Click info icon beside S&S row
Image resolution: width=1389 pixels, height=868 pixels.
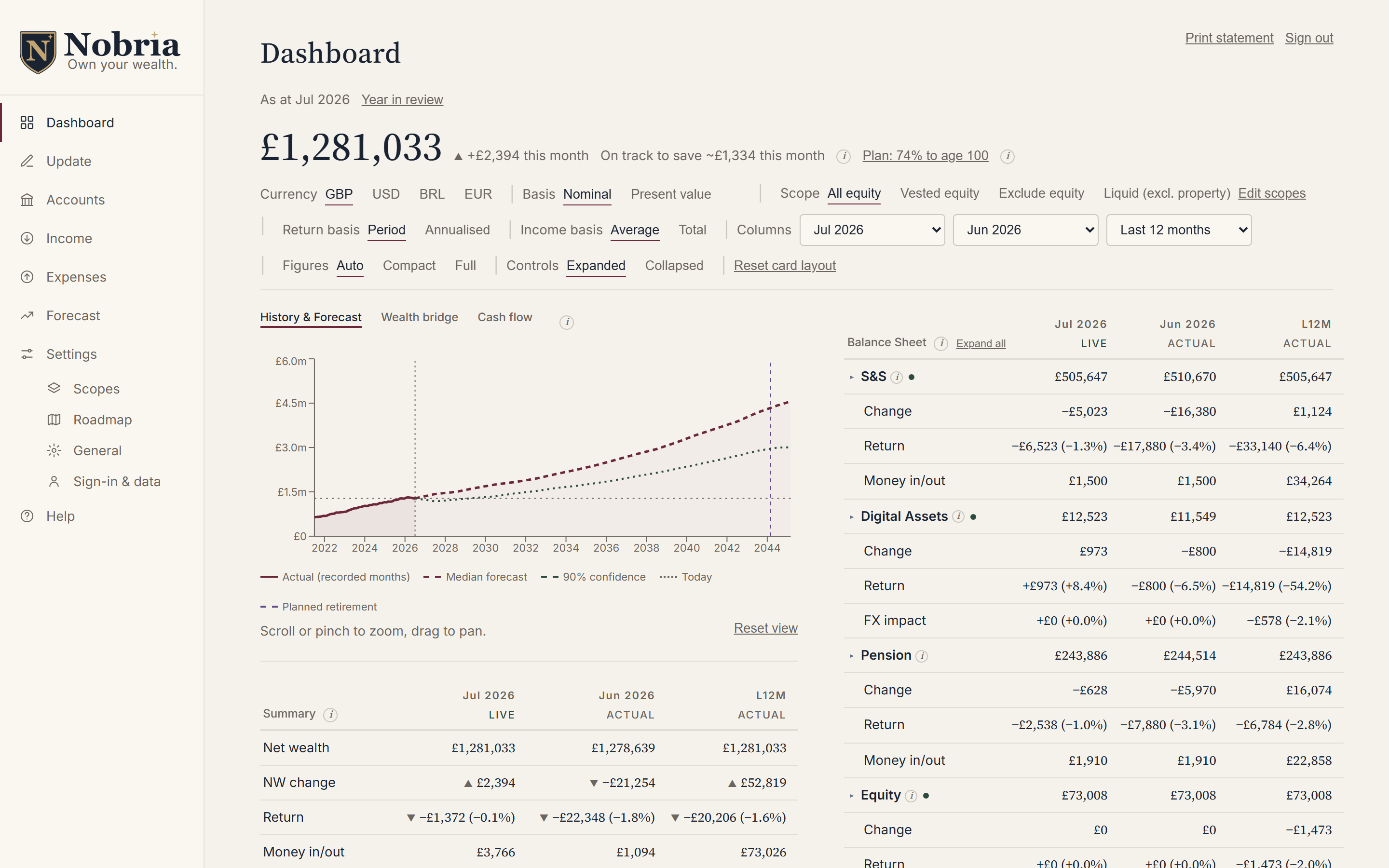click(897, 377)
